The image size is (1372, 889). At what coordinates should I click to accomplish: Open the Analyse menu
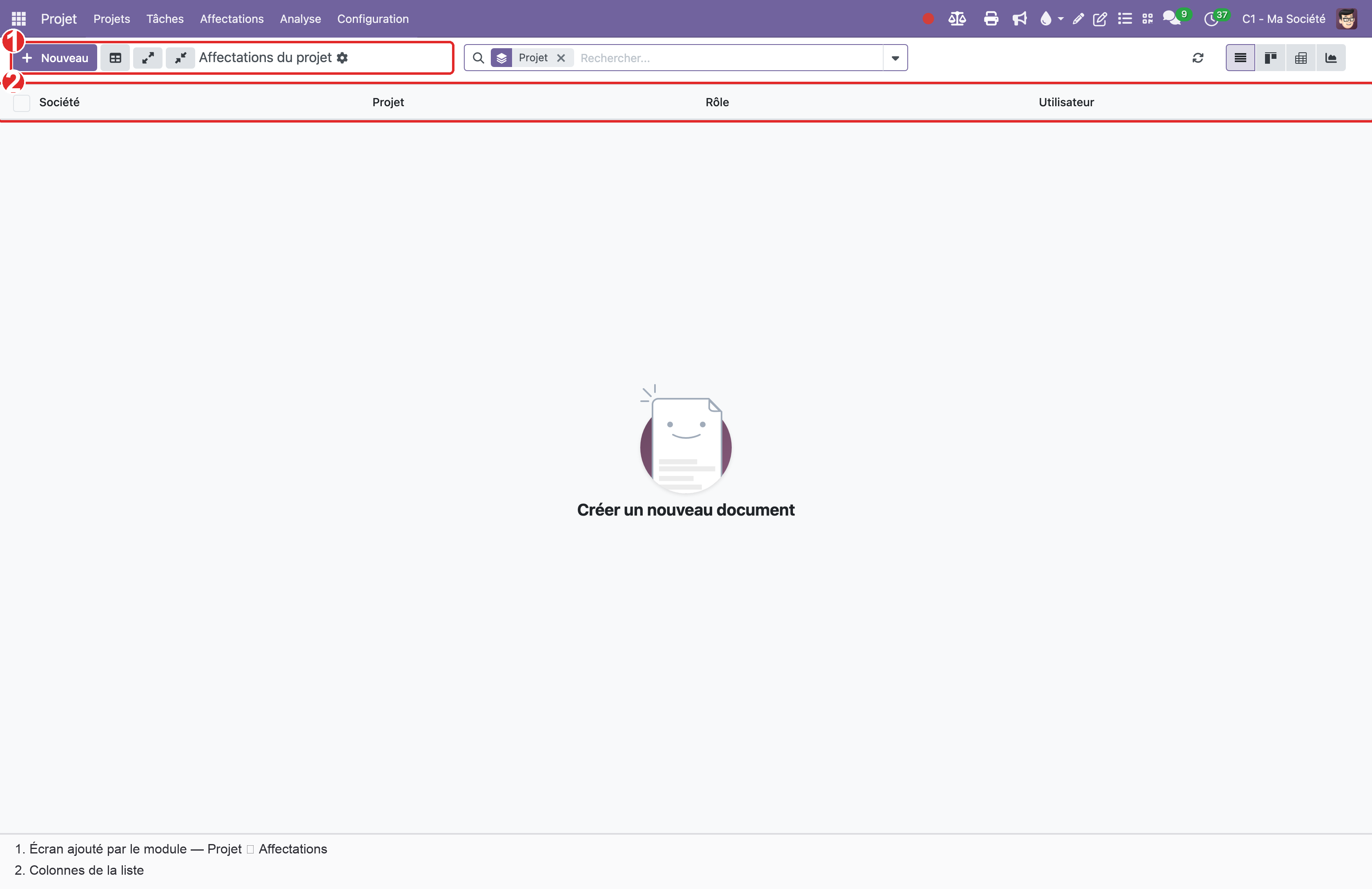tap(301, 19)
